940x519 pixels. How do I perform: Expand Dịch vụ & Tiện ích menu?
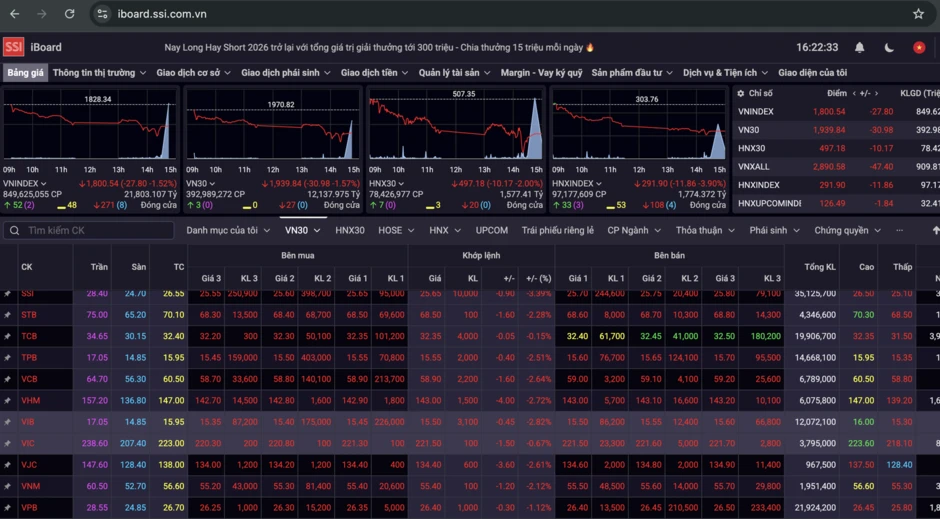725,73
